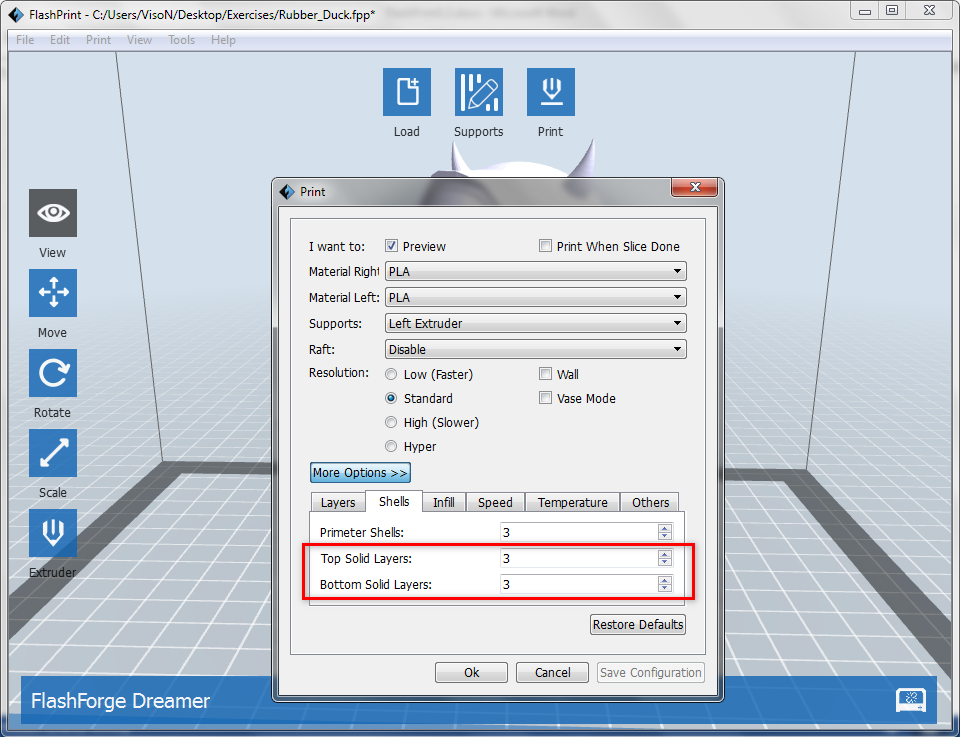Select Hyper resolution
Viewport: 960px width, 737px height.
(391, 446)
